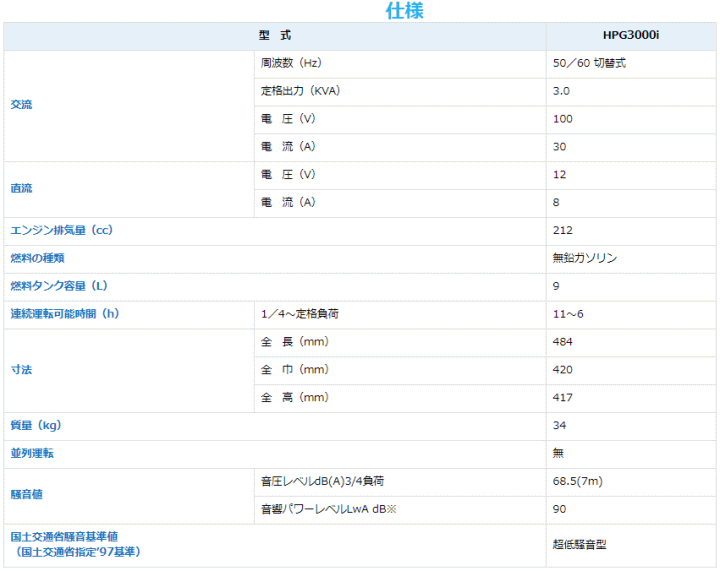
Task: Select the value 30
Action: (x=559, y=147)
